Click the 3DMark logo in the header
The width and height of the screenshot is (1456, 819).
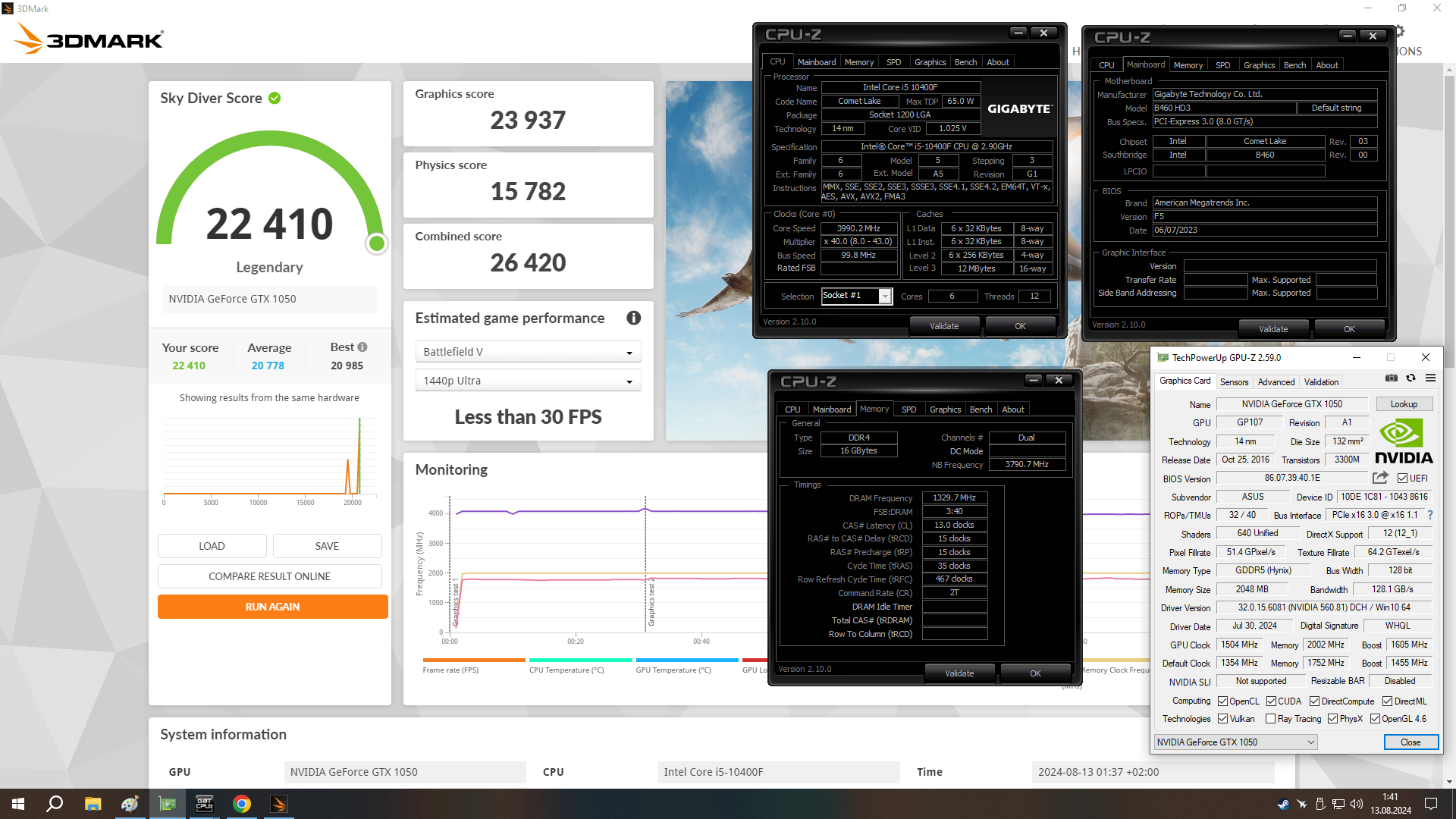coord(89,38)
